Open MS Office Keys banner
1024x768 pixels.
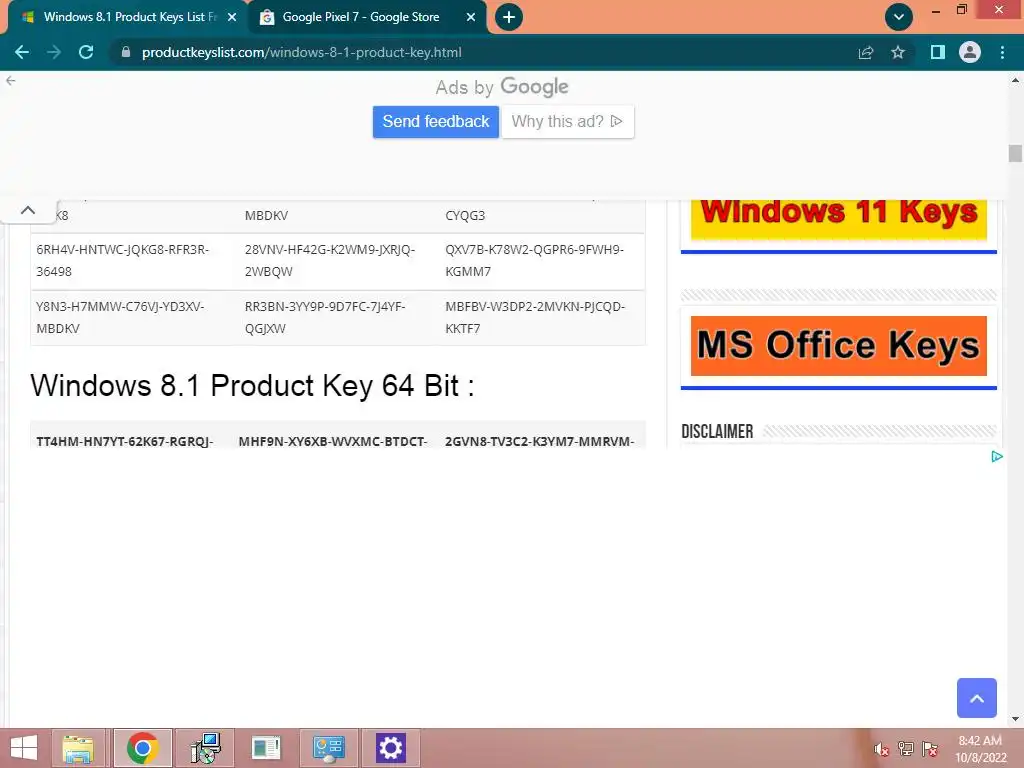[839, 345]
